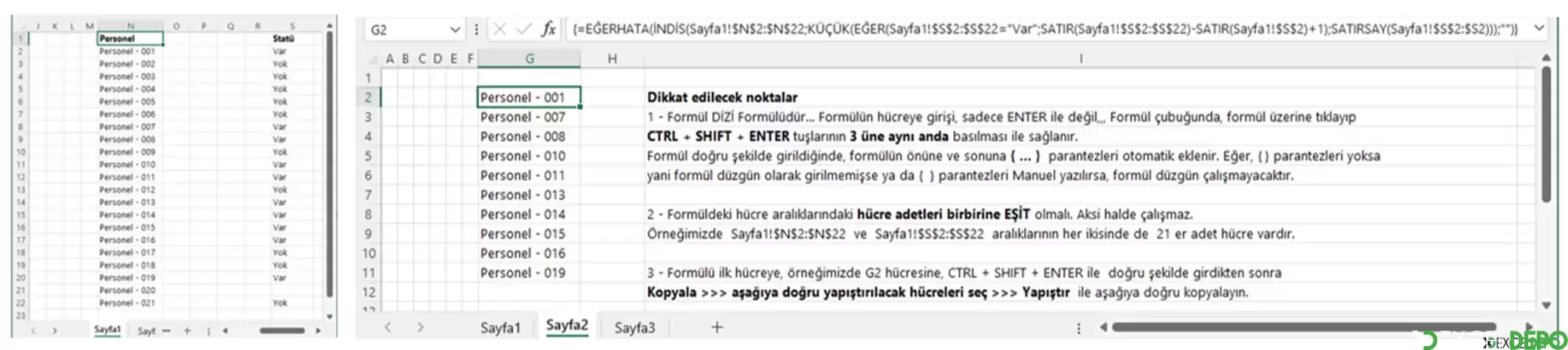Viewport: 1568px width, 350px height.
Task: Click the 'Dikkat edilecek noktalar' heading cell
Action: pyautogui.click(x=722, y=97)
